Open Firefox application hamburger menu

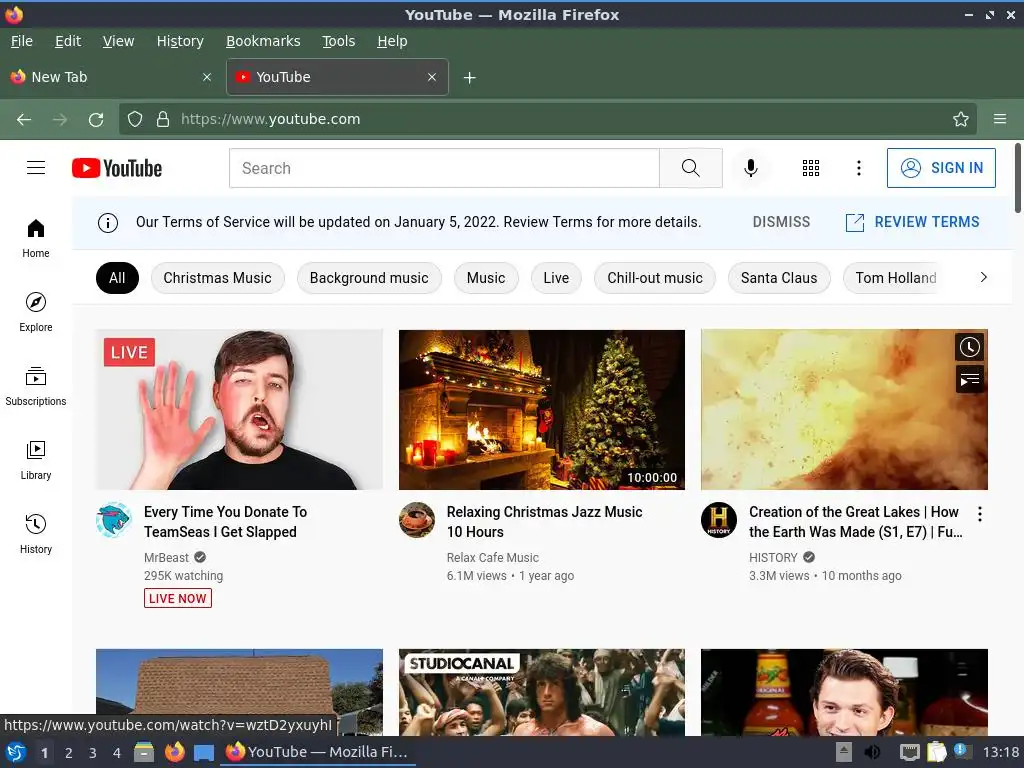[1000, 119]
